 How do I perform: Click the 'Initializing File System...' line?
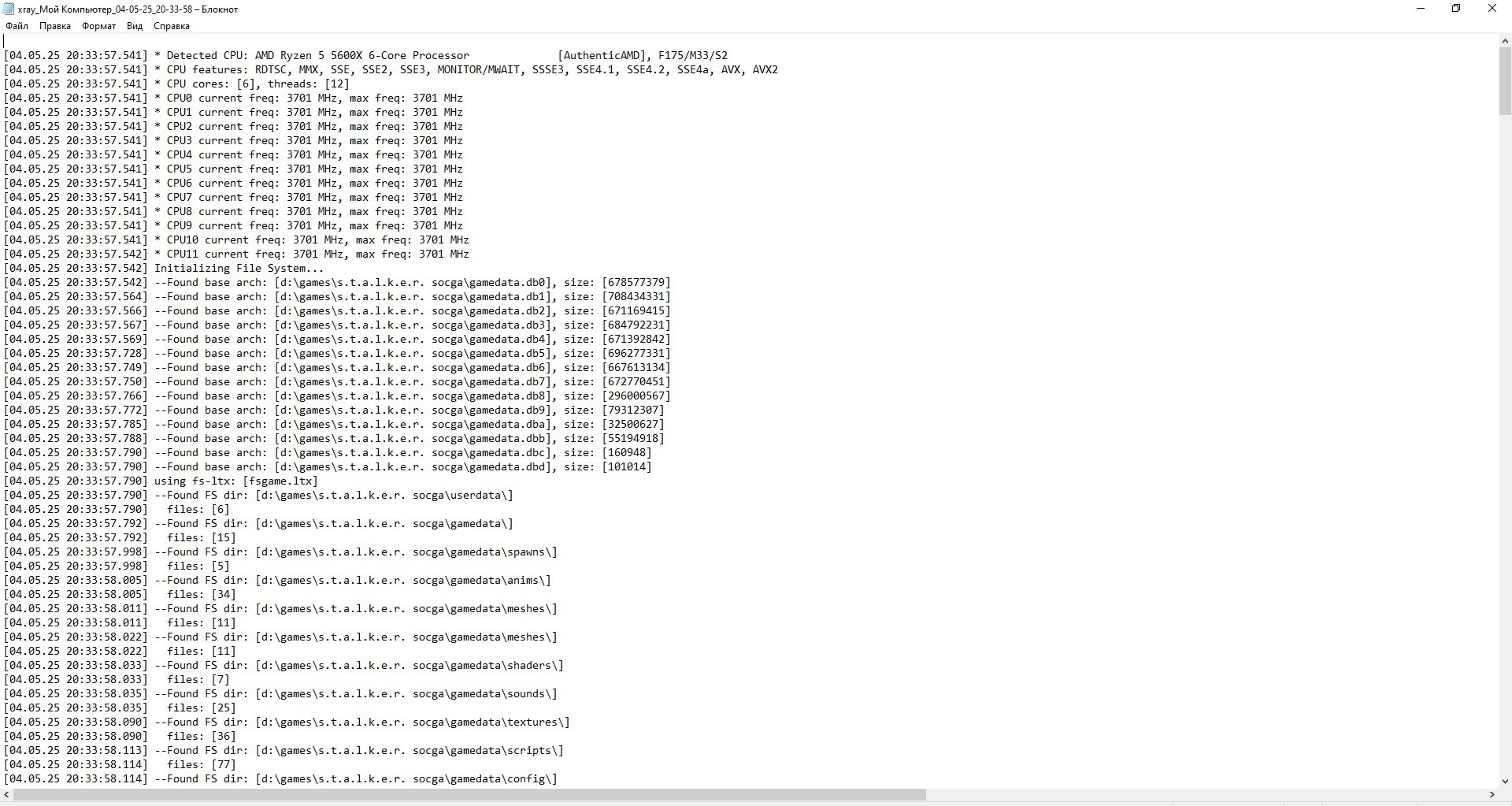coord(165,268)
